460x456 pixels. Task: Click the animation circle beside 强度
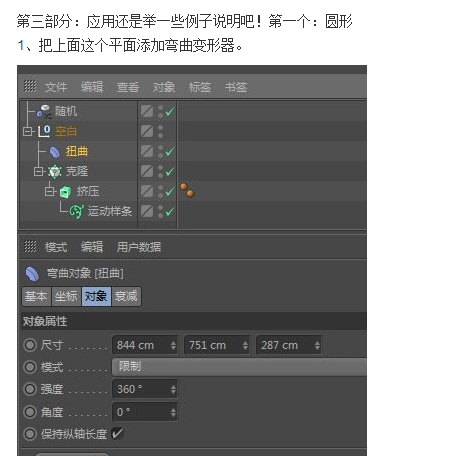[x=30, y=389]
